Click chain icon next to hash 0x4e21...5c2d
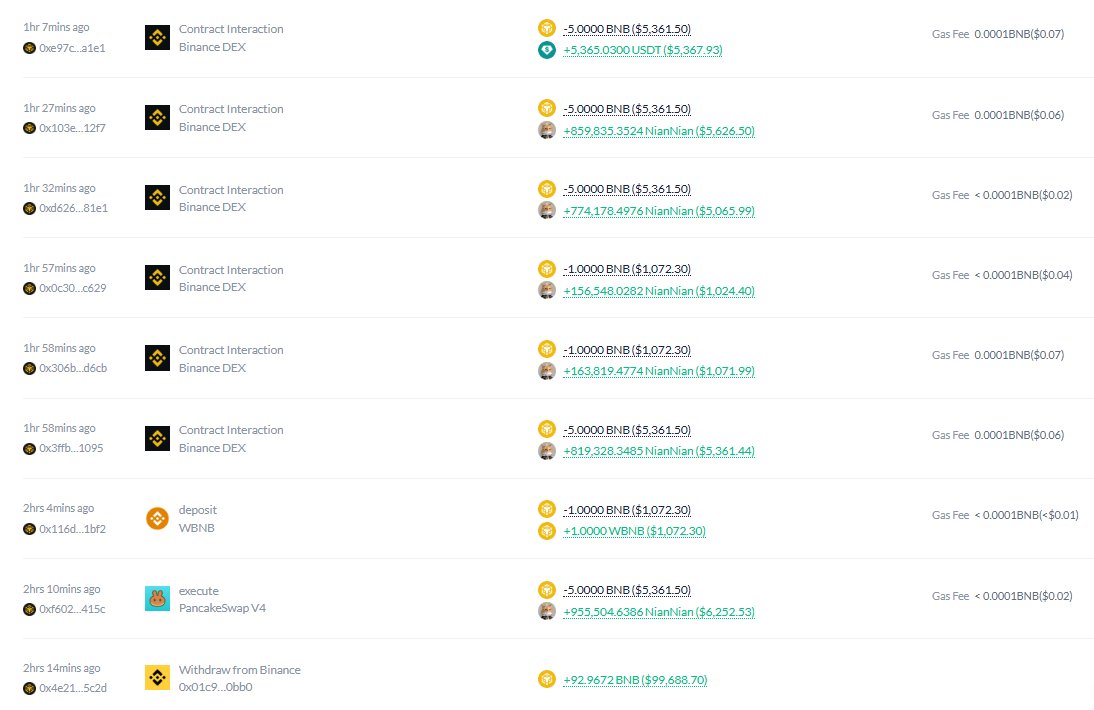 (29, 688)
